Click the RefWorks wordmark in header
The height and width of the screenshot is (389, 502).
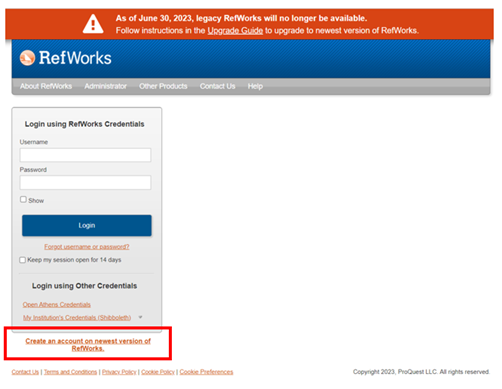point(75,58)
